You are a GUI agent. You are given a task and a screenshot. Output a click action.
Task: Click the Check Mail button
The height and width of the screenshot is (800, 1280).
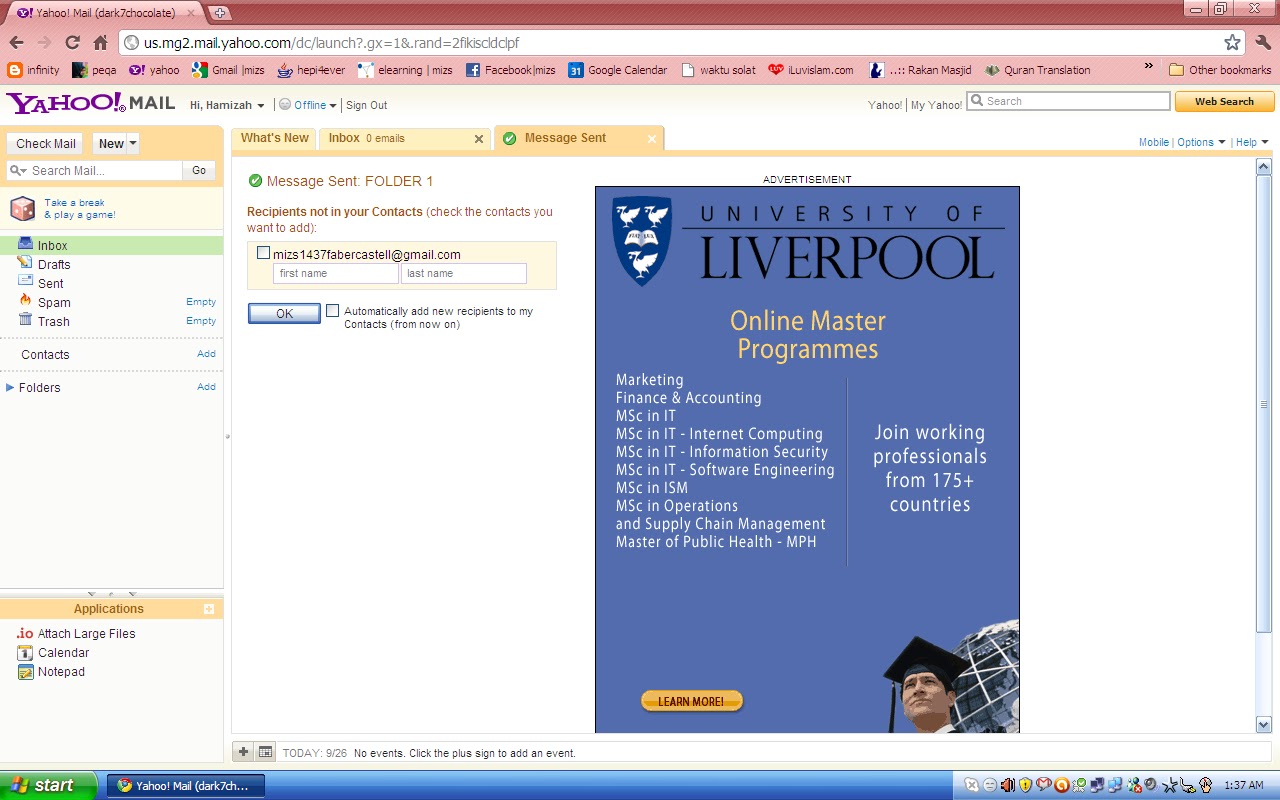click(x=46, y=144)
